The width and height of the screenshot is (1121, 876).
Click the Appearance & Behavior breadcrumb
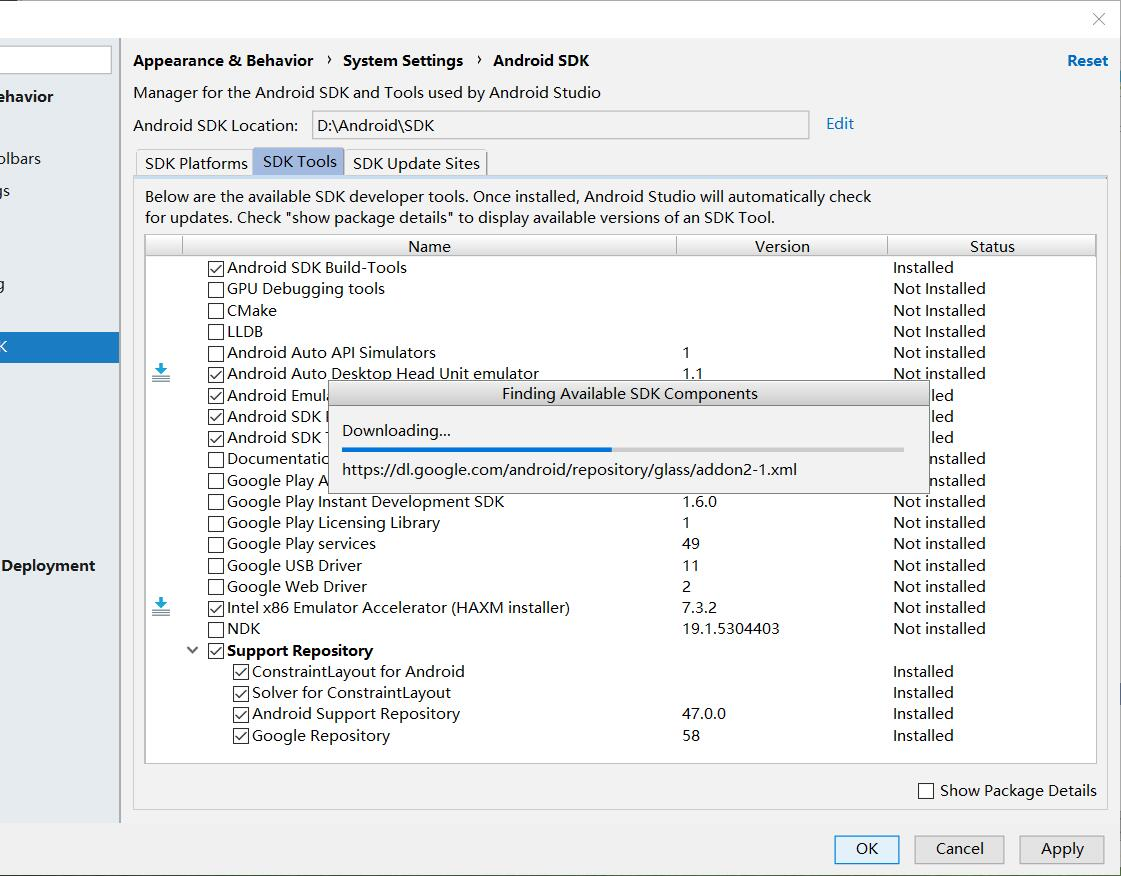(x=223, y=61)
